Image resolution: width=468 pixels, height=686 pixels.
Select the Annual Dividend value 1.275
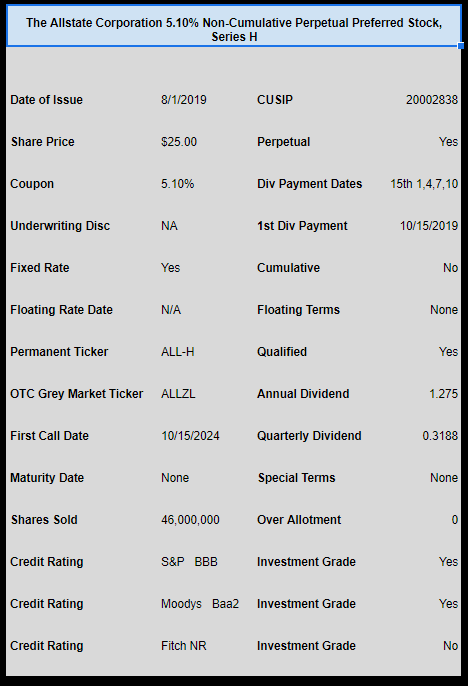click(444, 394)
